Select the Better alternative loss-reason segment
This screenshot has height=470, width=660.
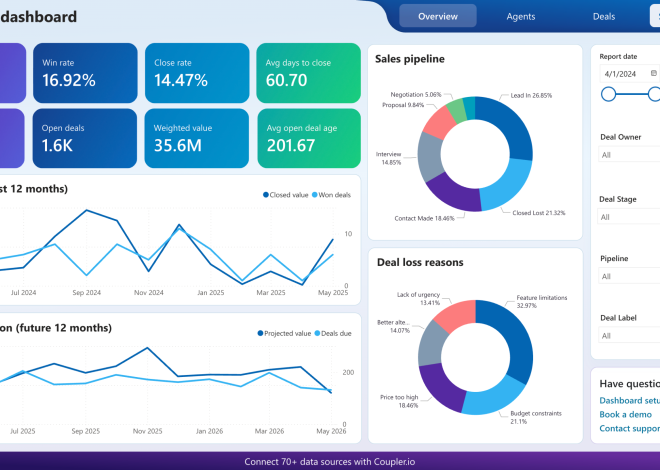click(x=431, y=343)
